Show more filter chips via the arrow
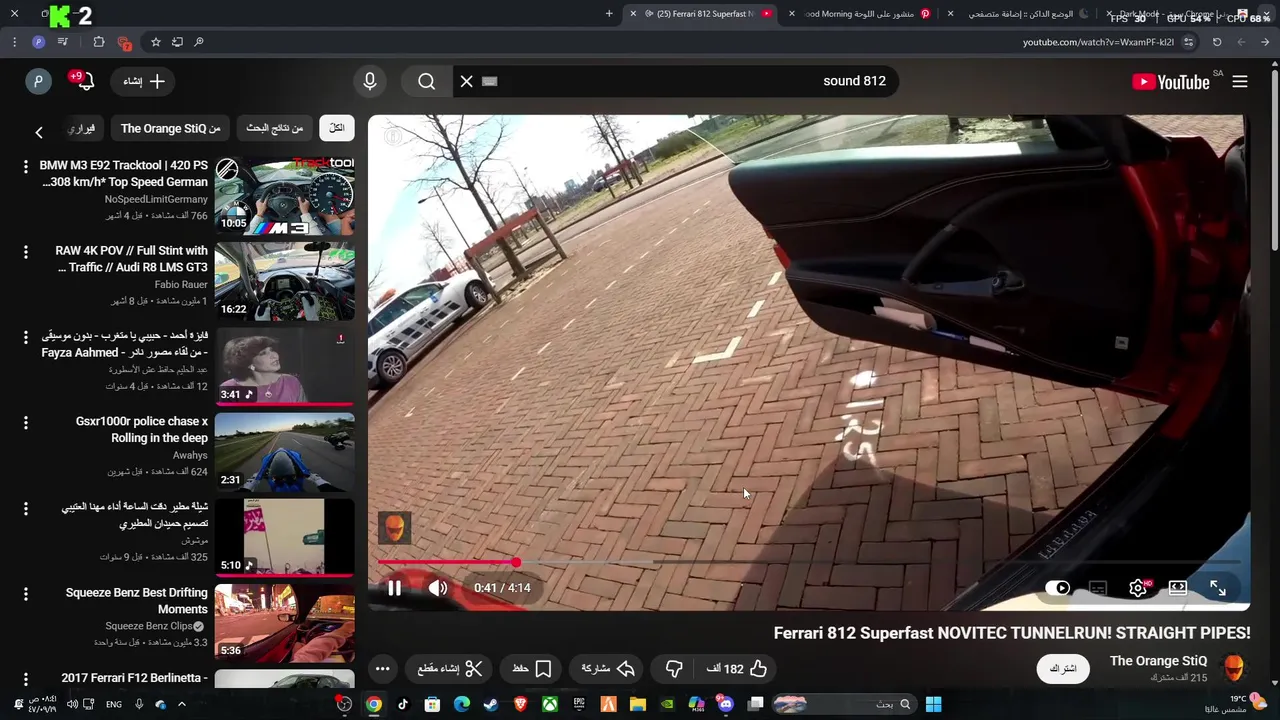 click(38, 132)
